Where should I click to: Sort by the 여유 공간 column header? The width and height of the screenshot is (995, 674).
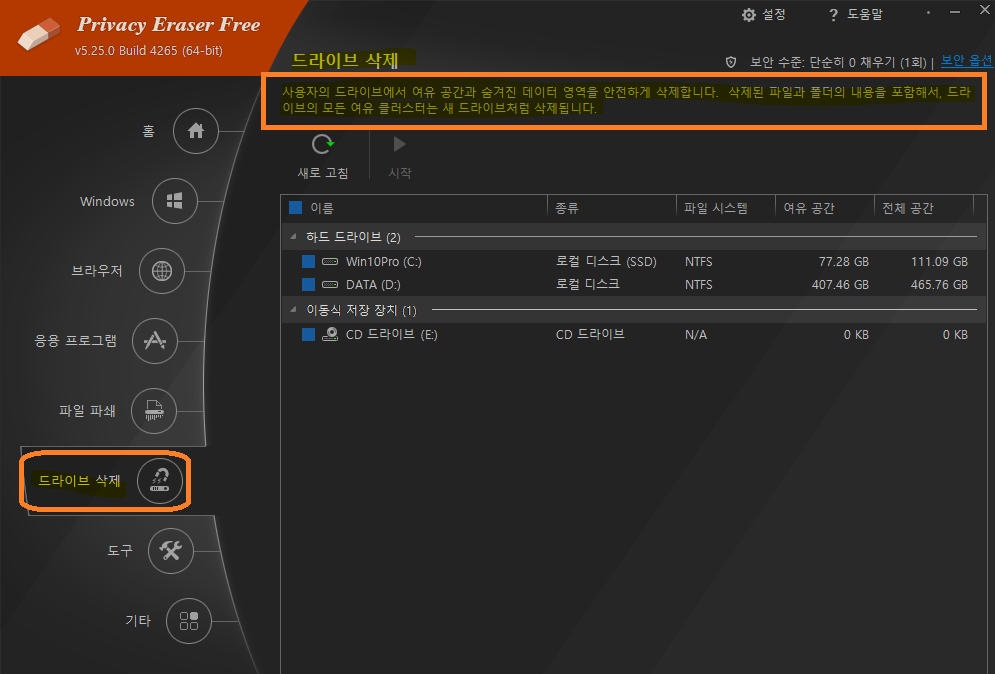(809, 208)
